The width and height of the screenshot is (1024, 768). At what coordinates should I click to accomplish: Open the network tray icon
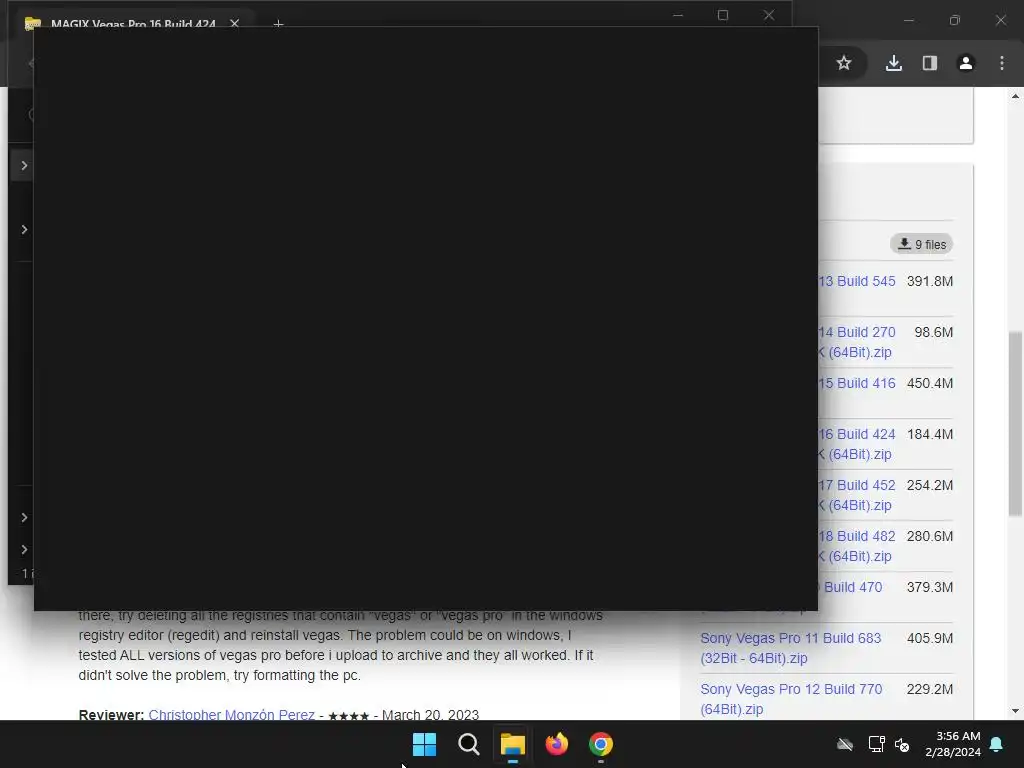pos(876,744)
